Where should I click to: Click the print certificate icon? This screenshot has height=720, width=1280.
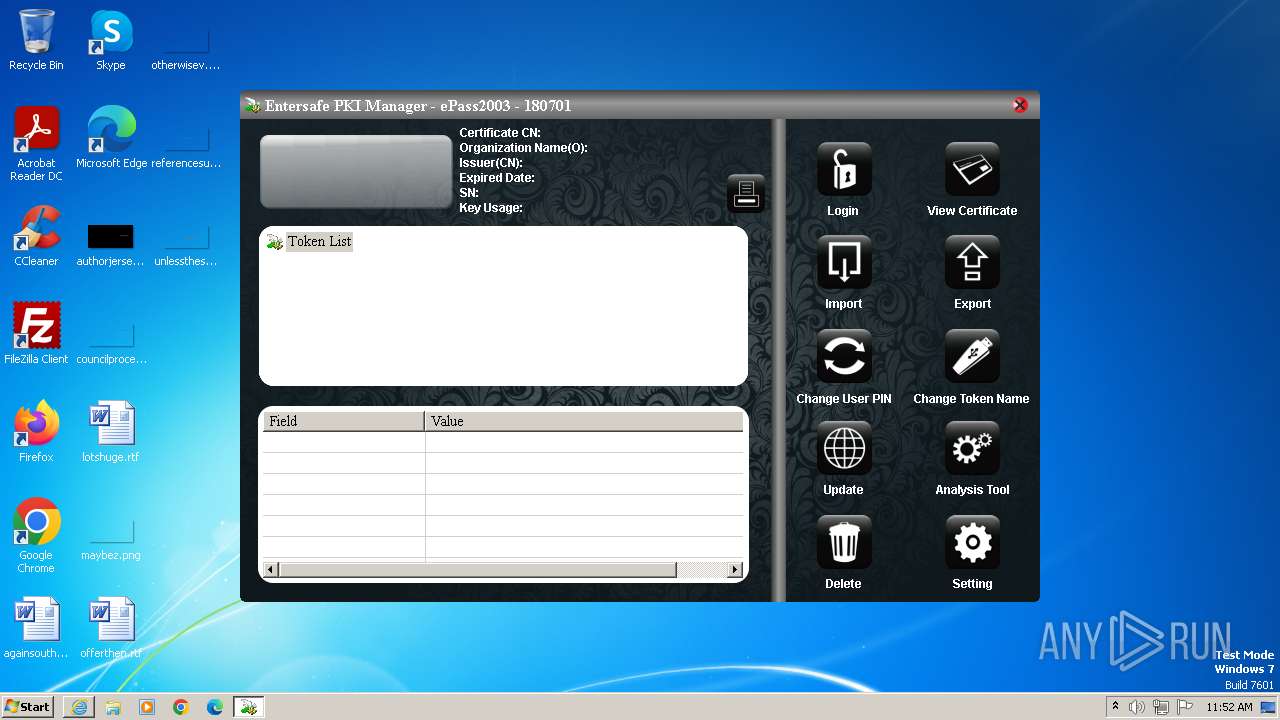pyautogui.click(x=746, y=194)
